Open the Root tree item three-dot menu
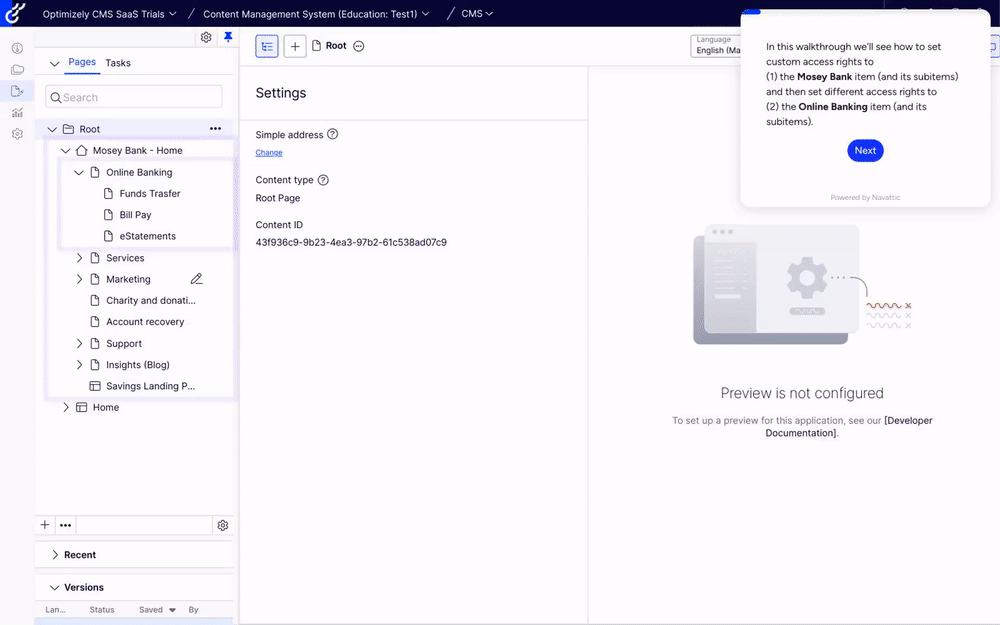Screen dimensions: 1000x625 (x=215, y=129)
